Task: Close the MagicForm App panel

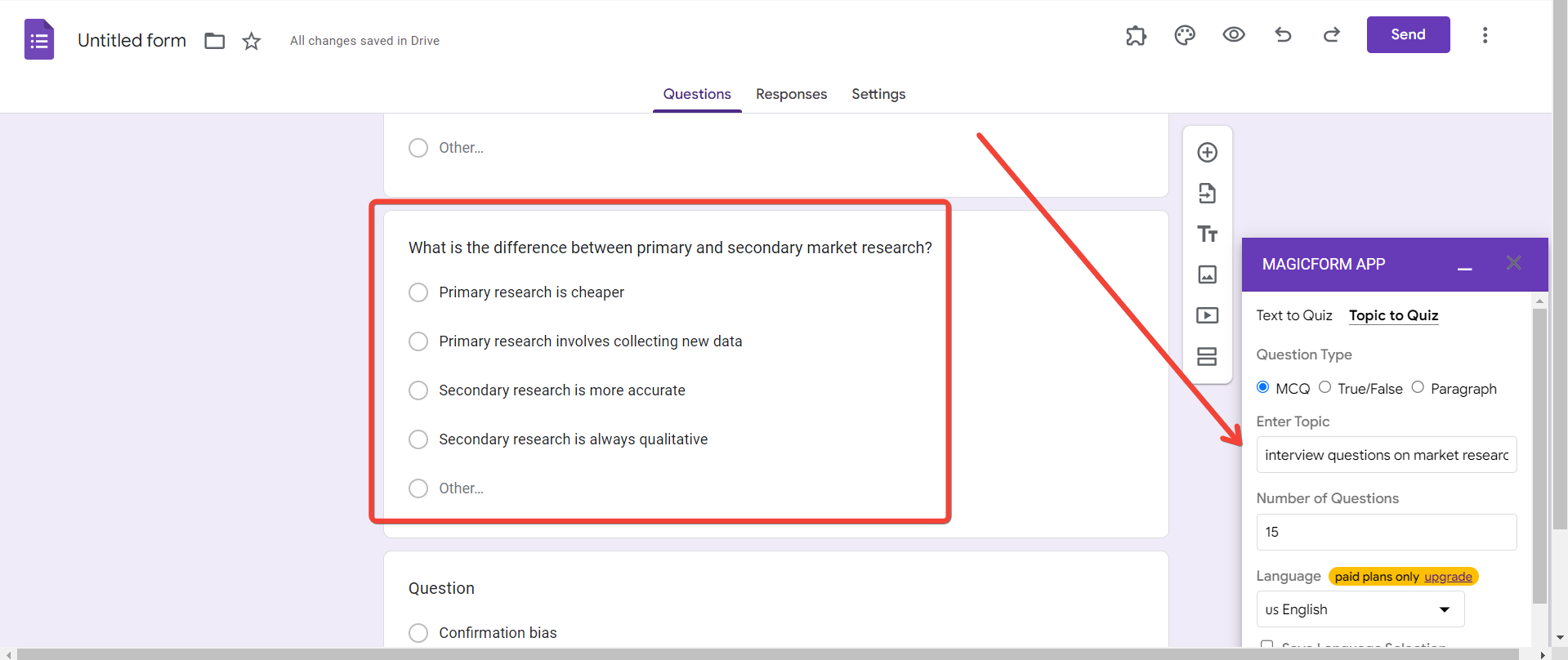Action: [x=1514, y=263]
